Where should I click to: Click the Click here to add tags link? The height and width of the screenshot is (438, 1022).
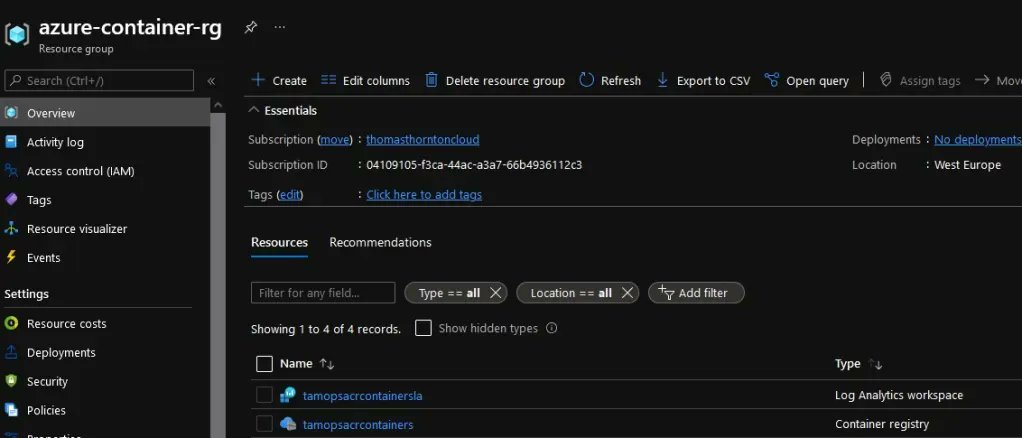coord(424,194)
